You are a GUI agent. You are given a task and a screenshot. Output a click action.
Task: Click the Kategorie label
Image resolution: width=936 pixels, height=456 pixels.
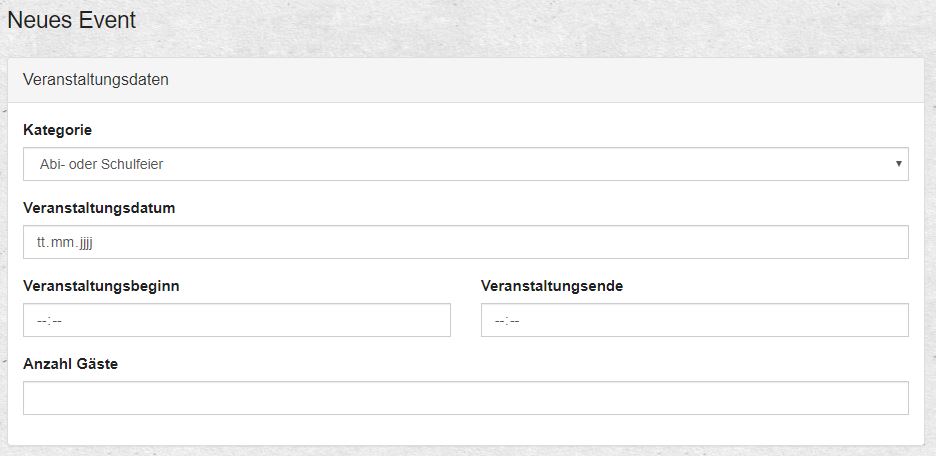pos(57,131)
